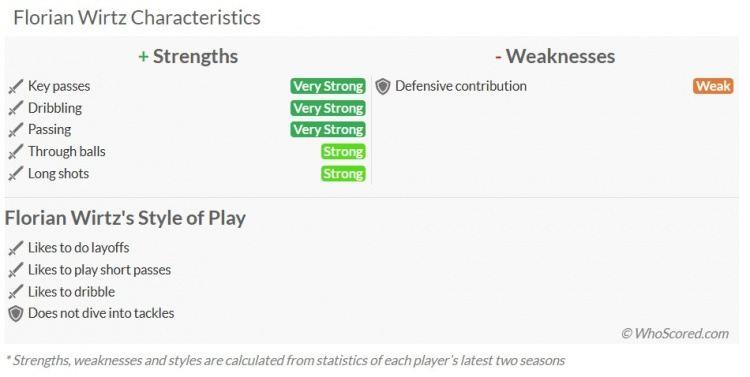The width and height of the screenshot is (750, 377).
Task: Click the shield icon beside Defensive contribution
Action: [x=383, y=87]
